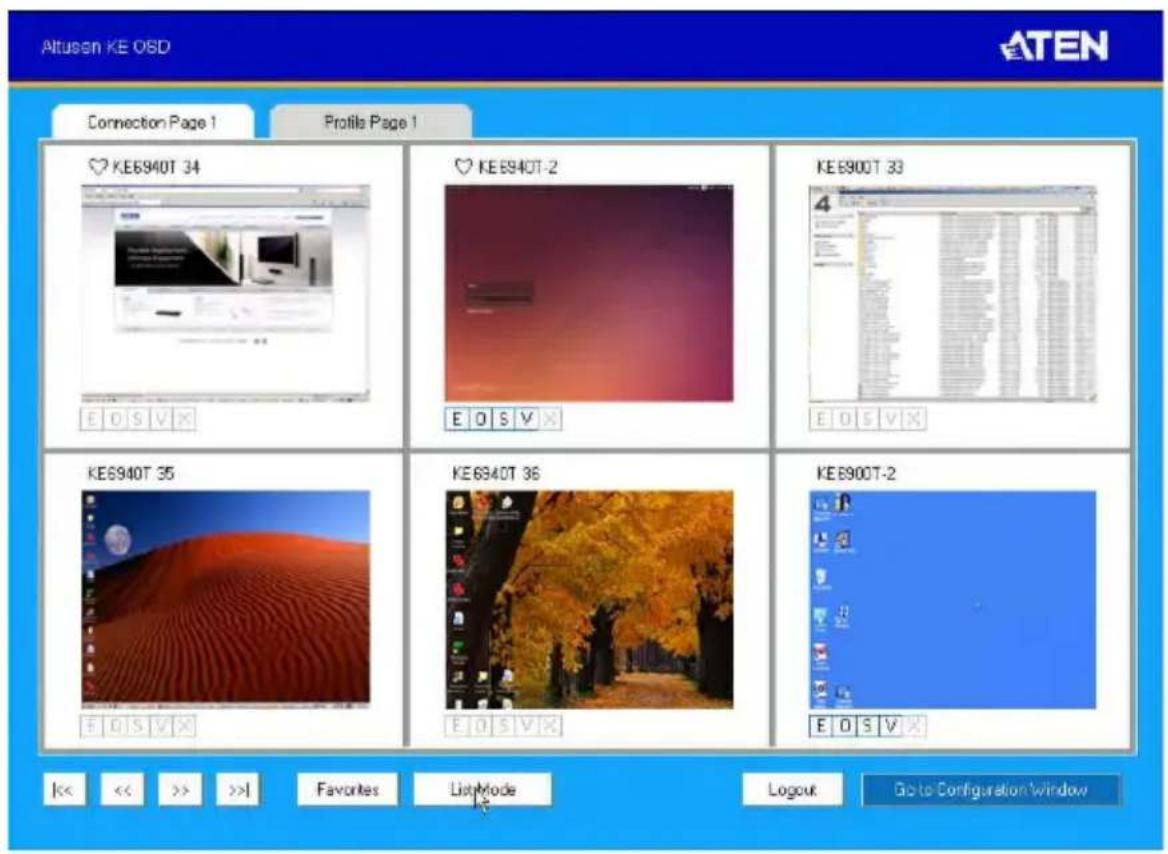Go to previous page button
Screen dimensions: 1168x854
(x=122, y=790)
